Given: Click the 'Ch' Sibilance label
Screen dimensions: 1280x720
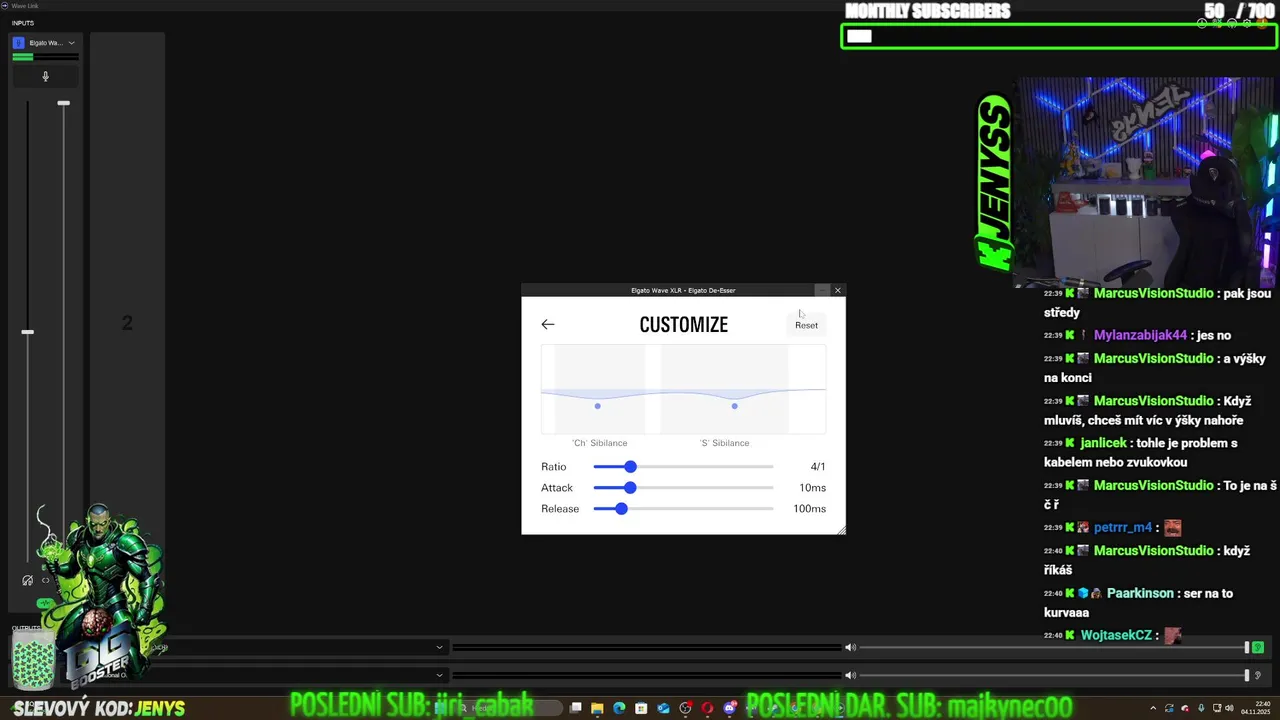Looking at the screenshot, I should (600, 443).
